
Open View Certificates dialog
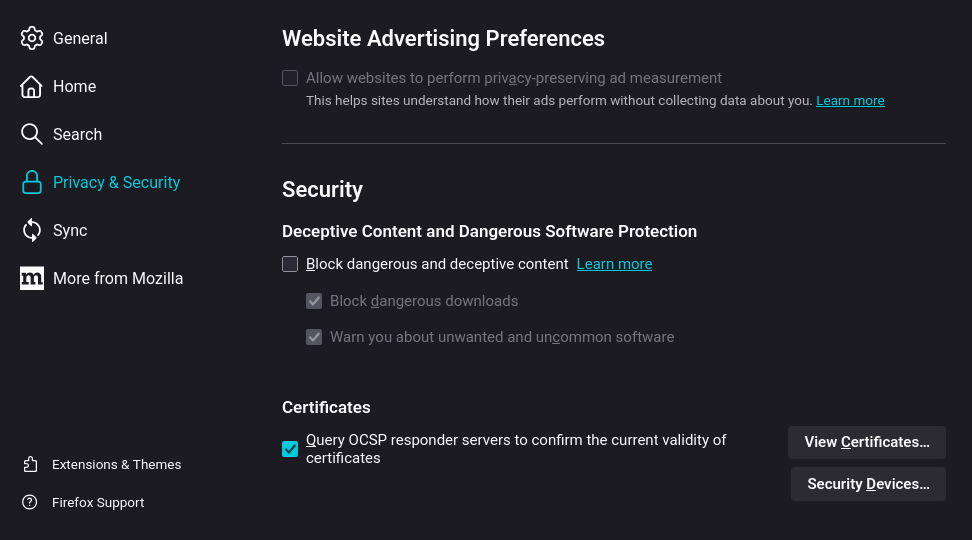[866, 442]
